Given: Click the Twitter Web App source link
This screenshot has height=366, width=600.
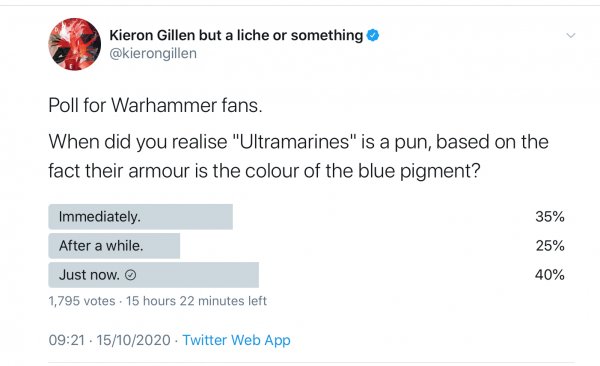Looking at the screenshot, I should pos(236,340).
